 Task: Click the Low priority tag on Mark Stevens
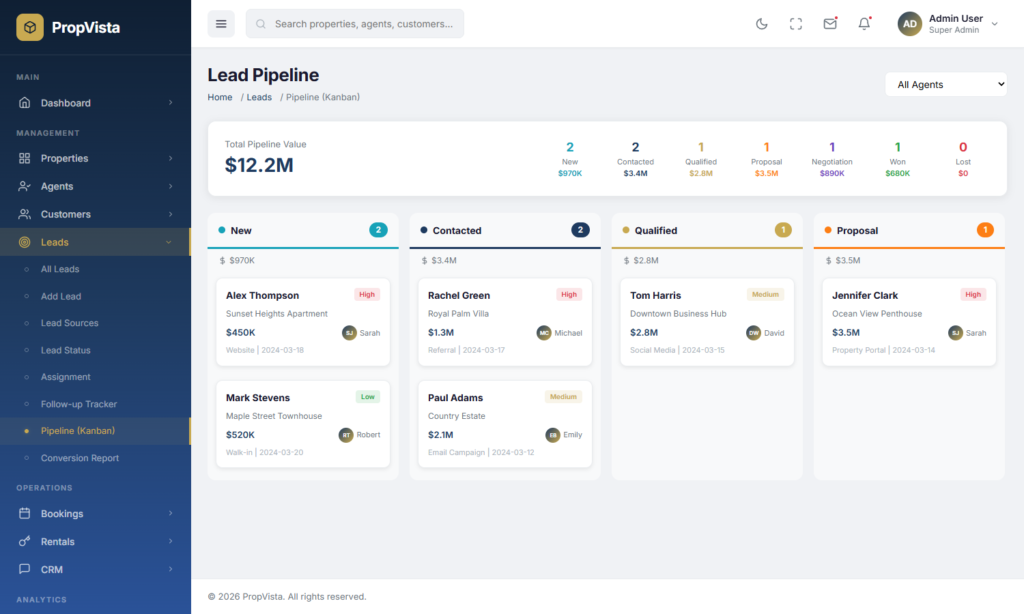pyautogui.click(x=368, y=396)
